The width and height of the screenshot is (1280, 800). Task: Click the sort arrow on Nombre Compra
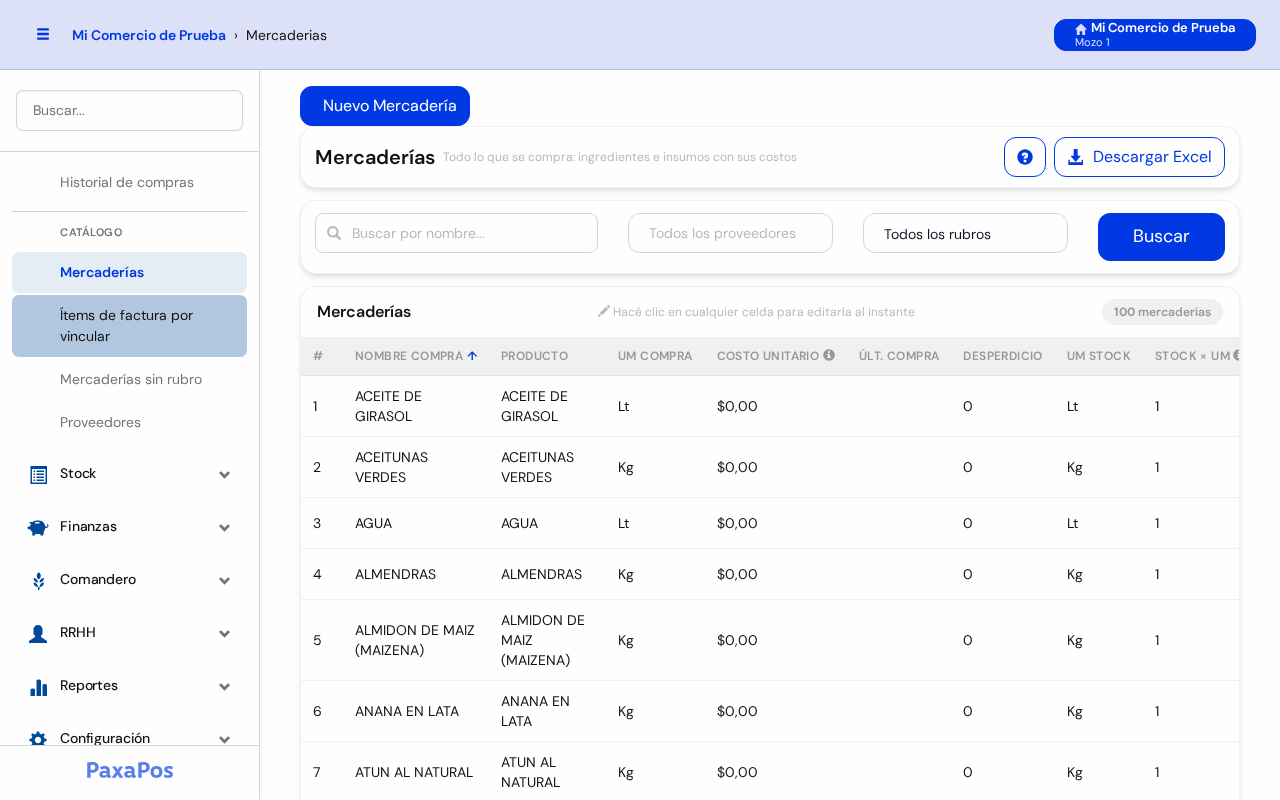[472, 355]
